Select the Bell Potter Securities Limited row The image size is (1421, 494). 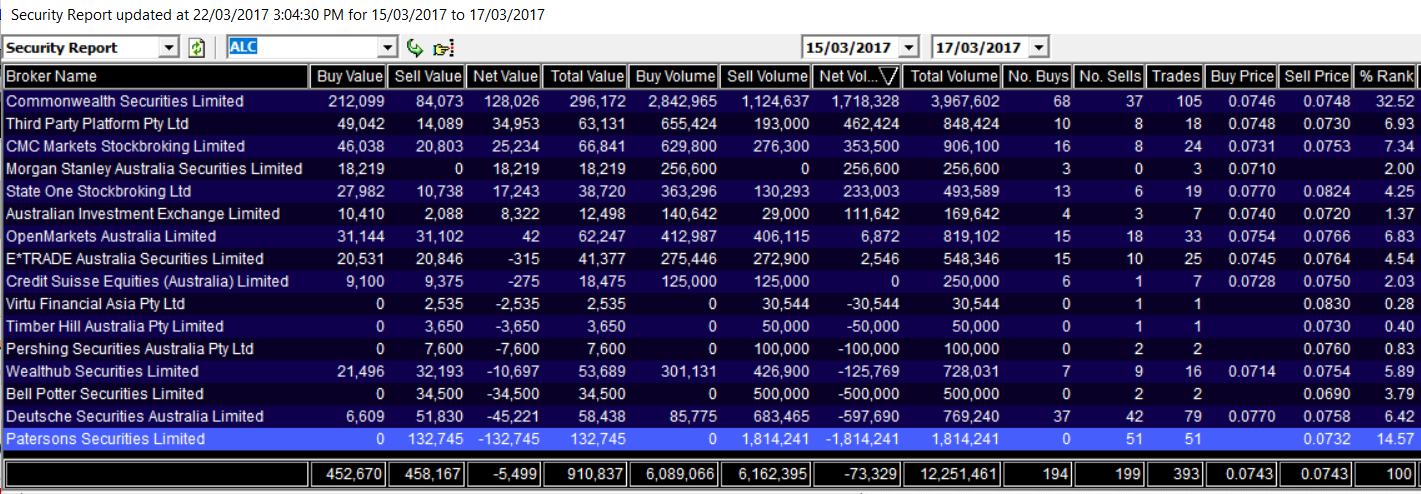pos(710,394)
